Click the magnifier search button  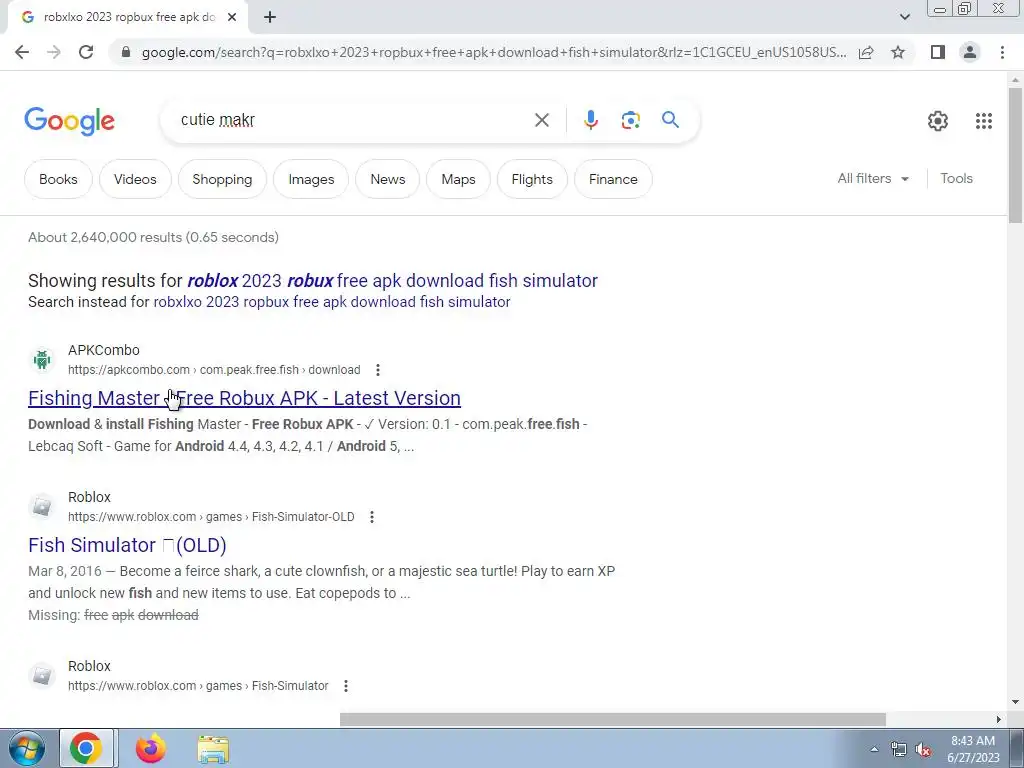tap(670, 120)
